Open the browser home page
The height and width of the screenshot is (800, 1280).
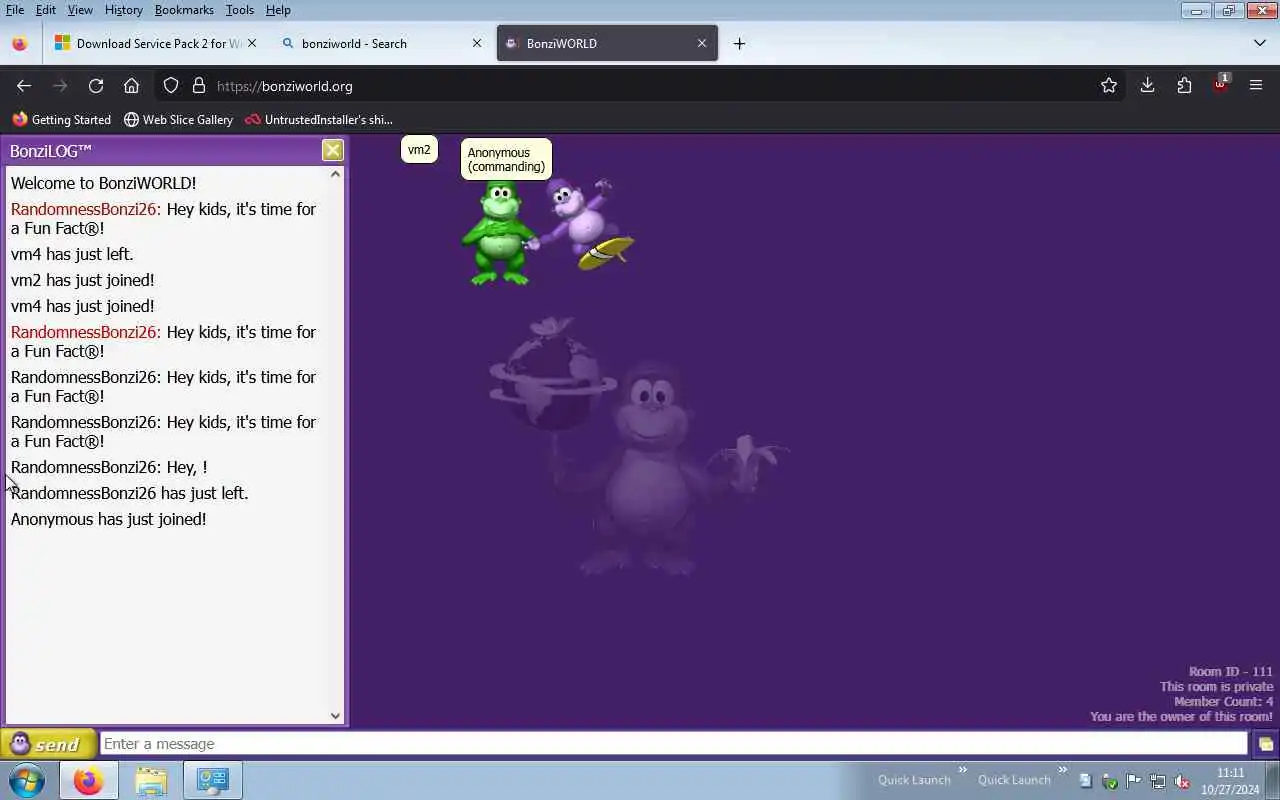coord(131,86)
